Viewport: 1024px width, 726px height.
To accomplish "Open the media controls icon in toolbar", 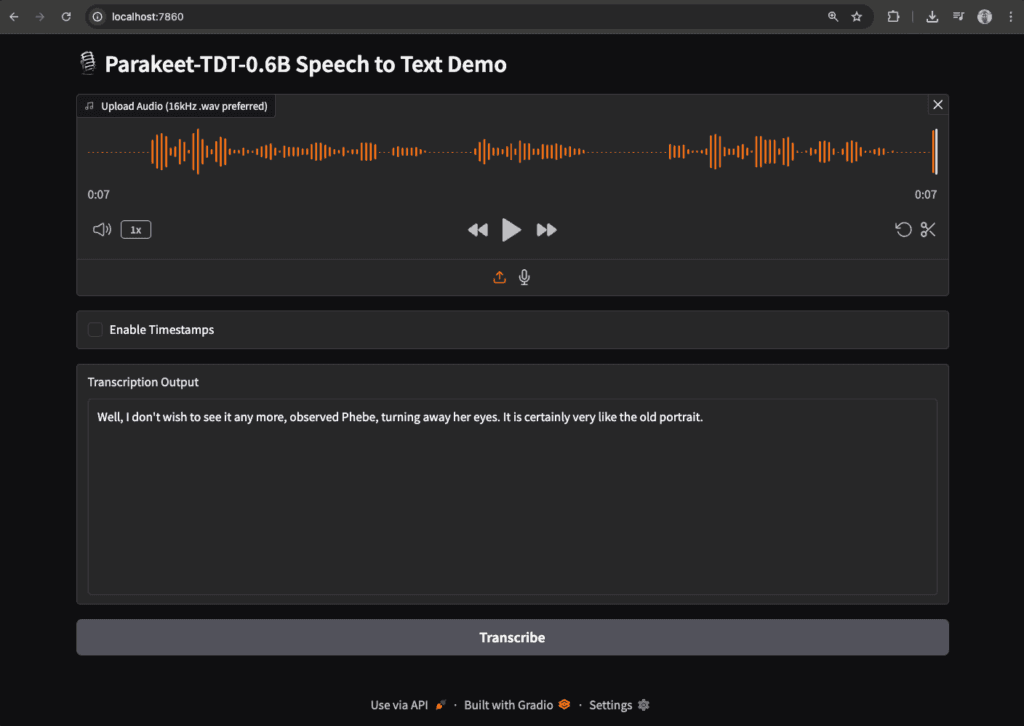I will (958, 17).
